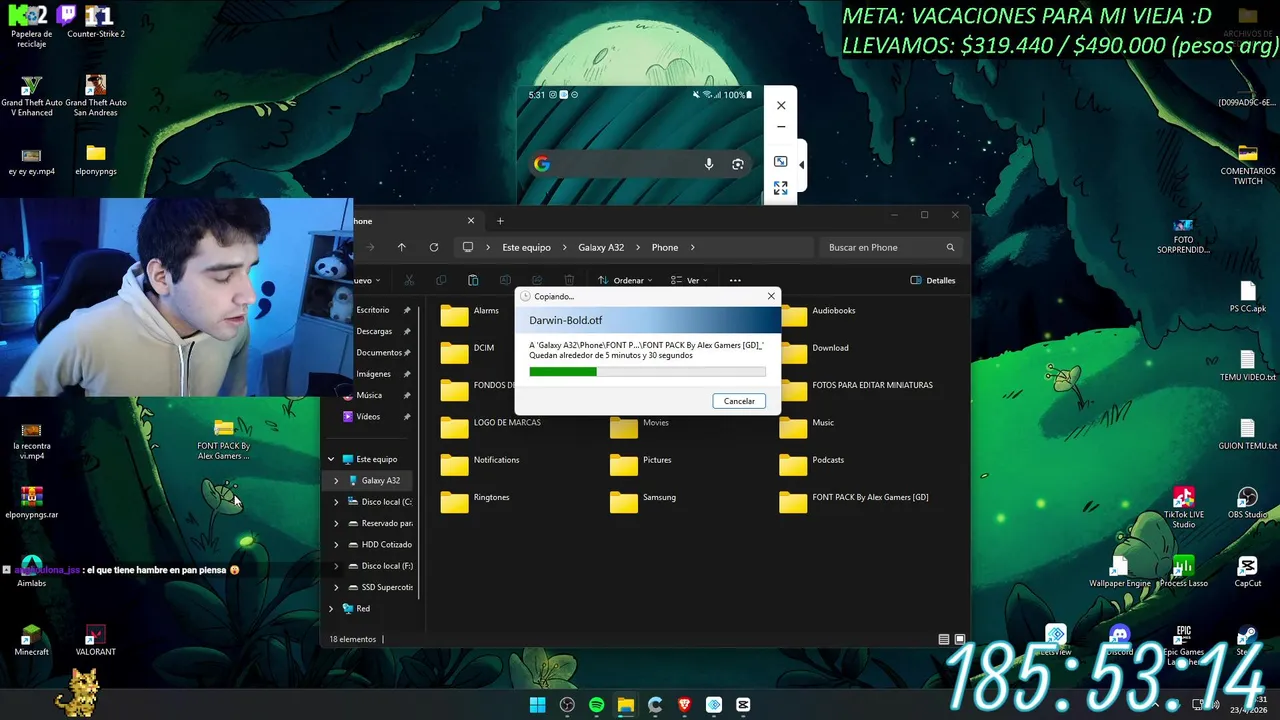Screen dimensions: 1280x720
Task: Expand the Galaxy A32 tree node
Action: tap(336, 480)
